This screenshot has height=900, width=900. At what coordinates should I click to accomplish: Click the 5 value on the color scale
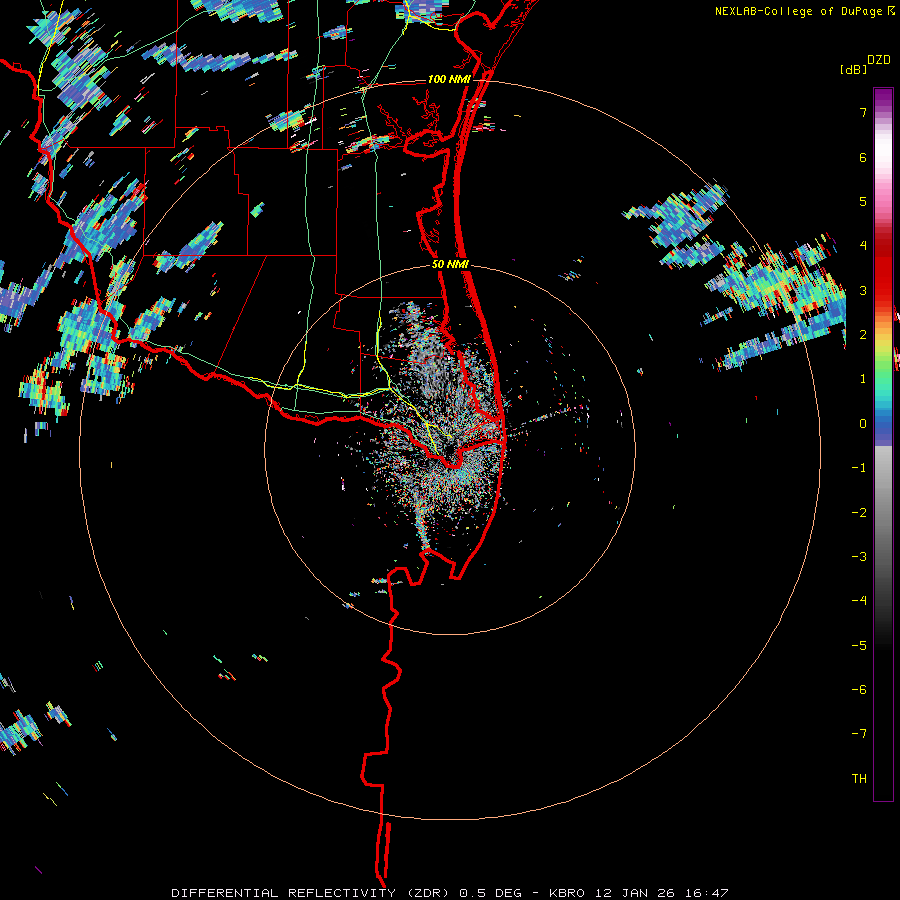[863, 201]
